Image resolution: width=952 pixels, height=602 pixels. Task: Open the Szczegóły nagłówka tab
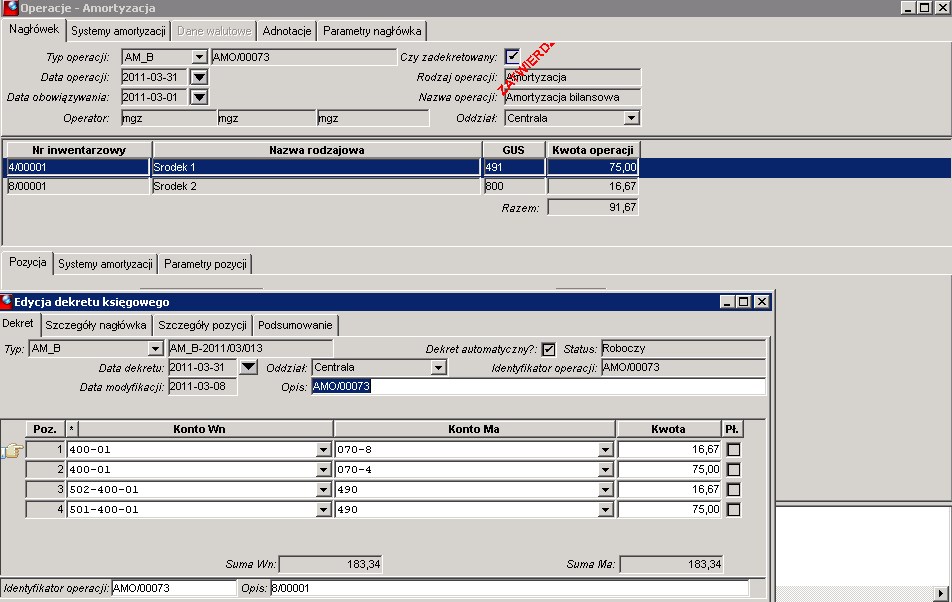coord(96,325)
